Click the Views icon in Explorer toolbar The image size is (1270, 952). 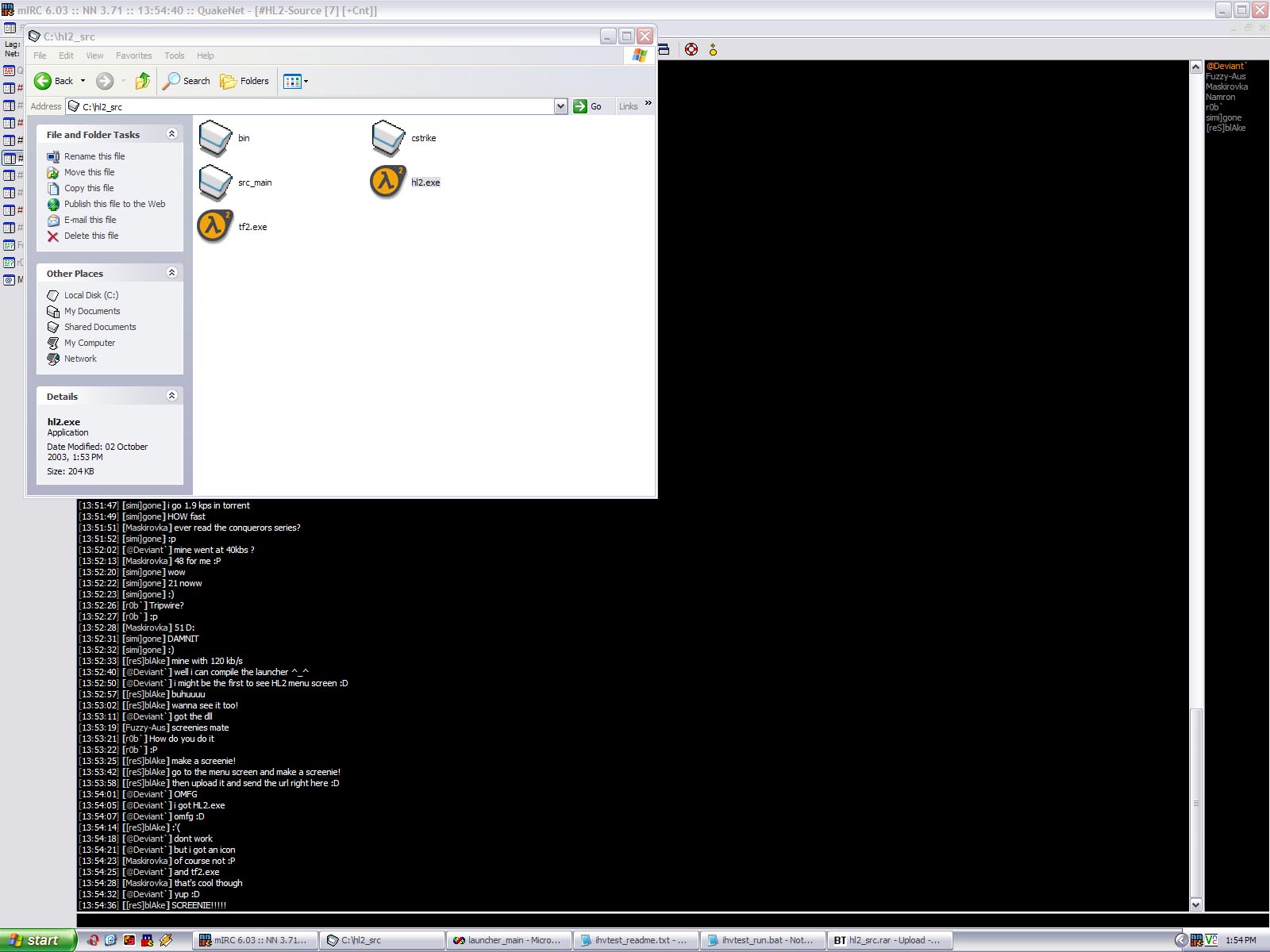[x=292, y=81]
